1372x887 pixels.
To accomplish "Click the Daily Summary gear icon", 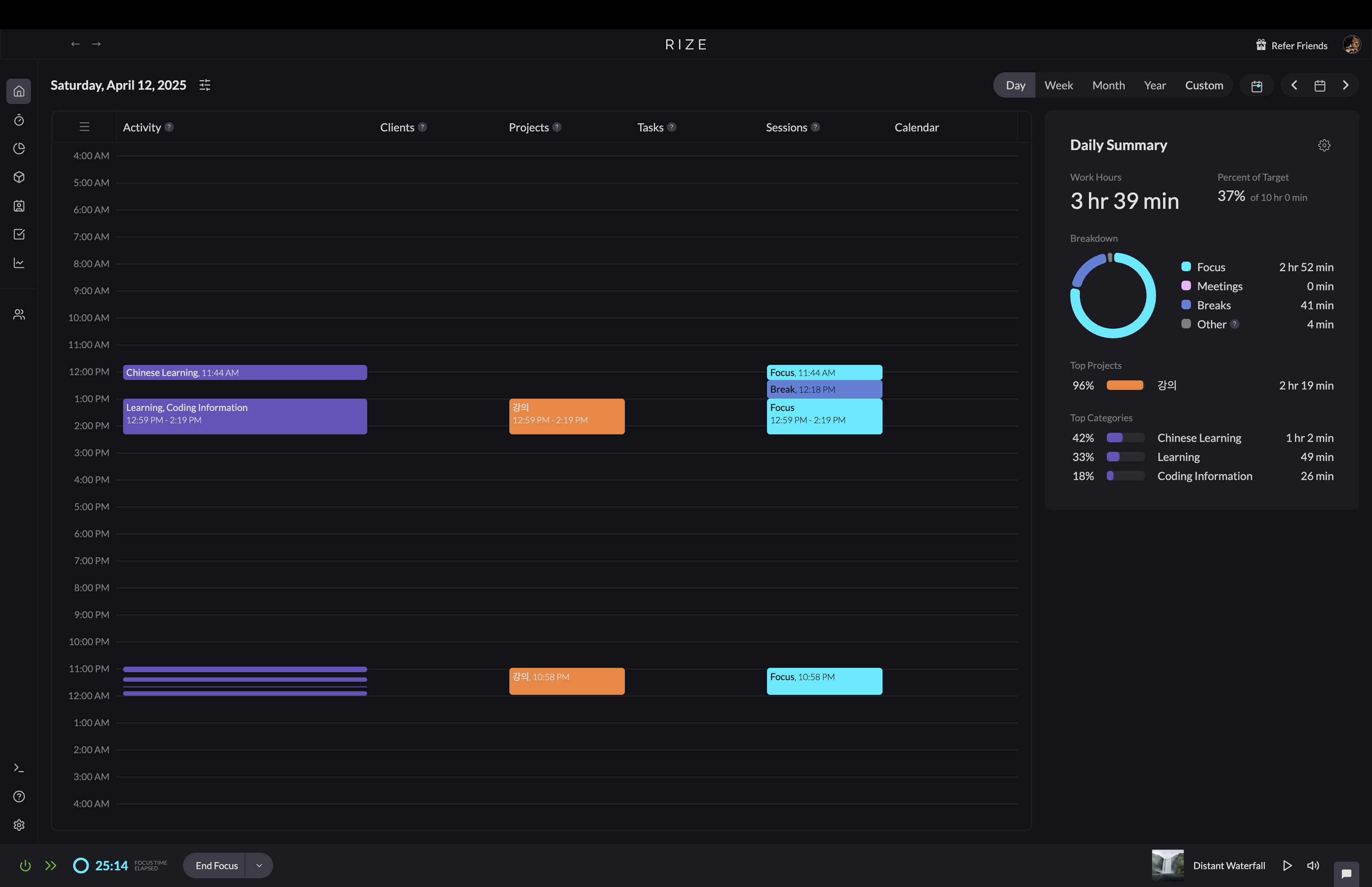I will [1324, 145].
